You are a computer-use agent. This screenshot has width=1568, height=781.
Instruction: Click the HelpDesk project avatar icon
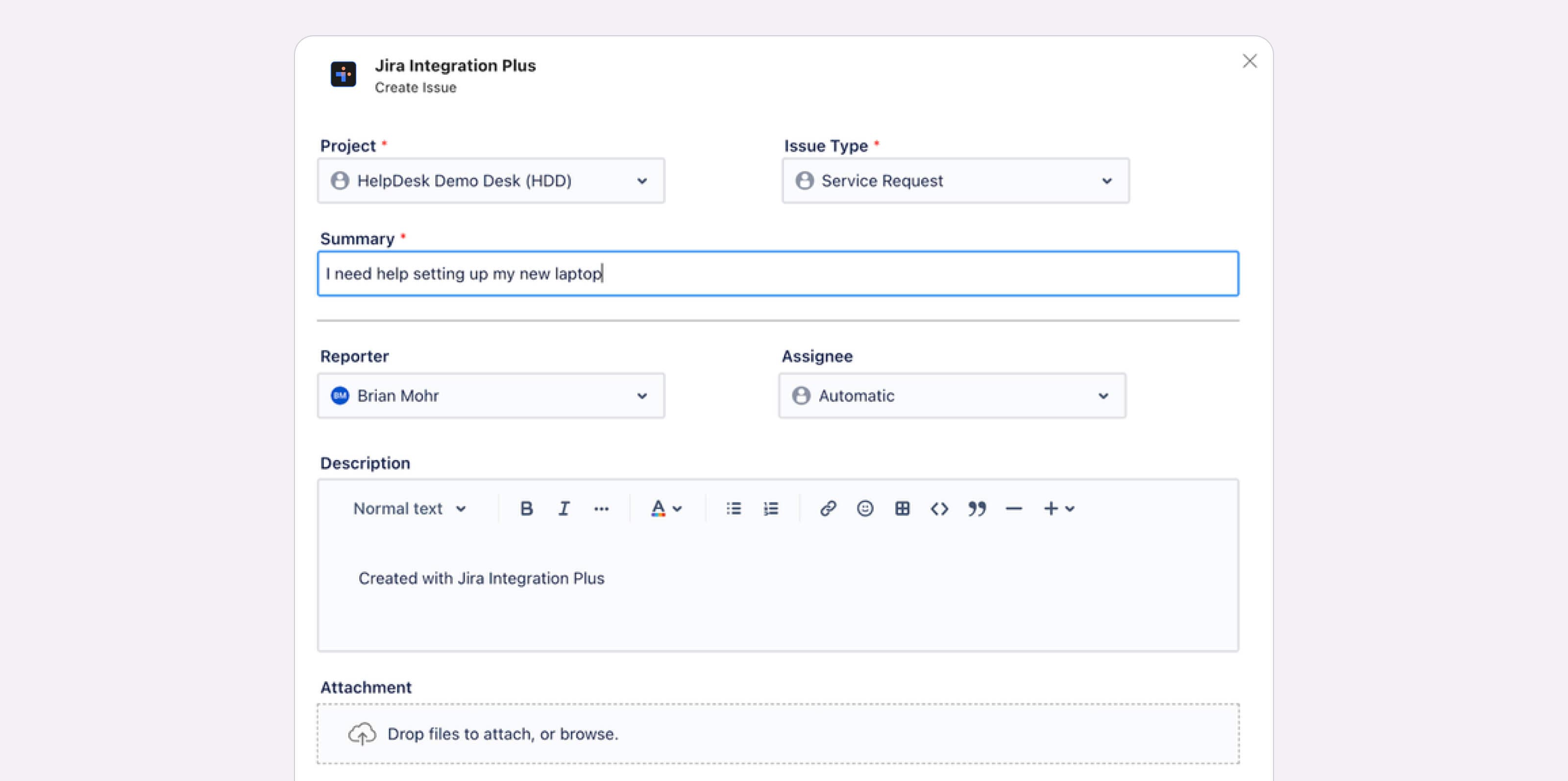(x=340, y=181)
